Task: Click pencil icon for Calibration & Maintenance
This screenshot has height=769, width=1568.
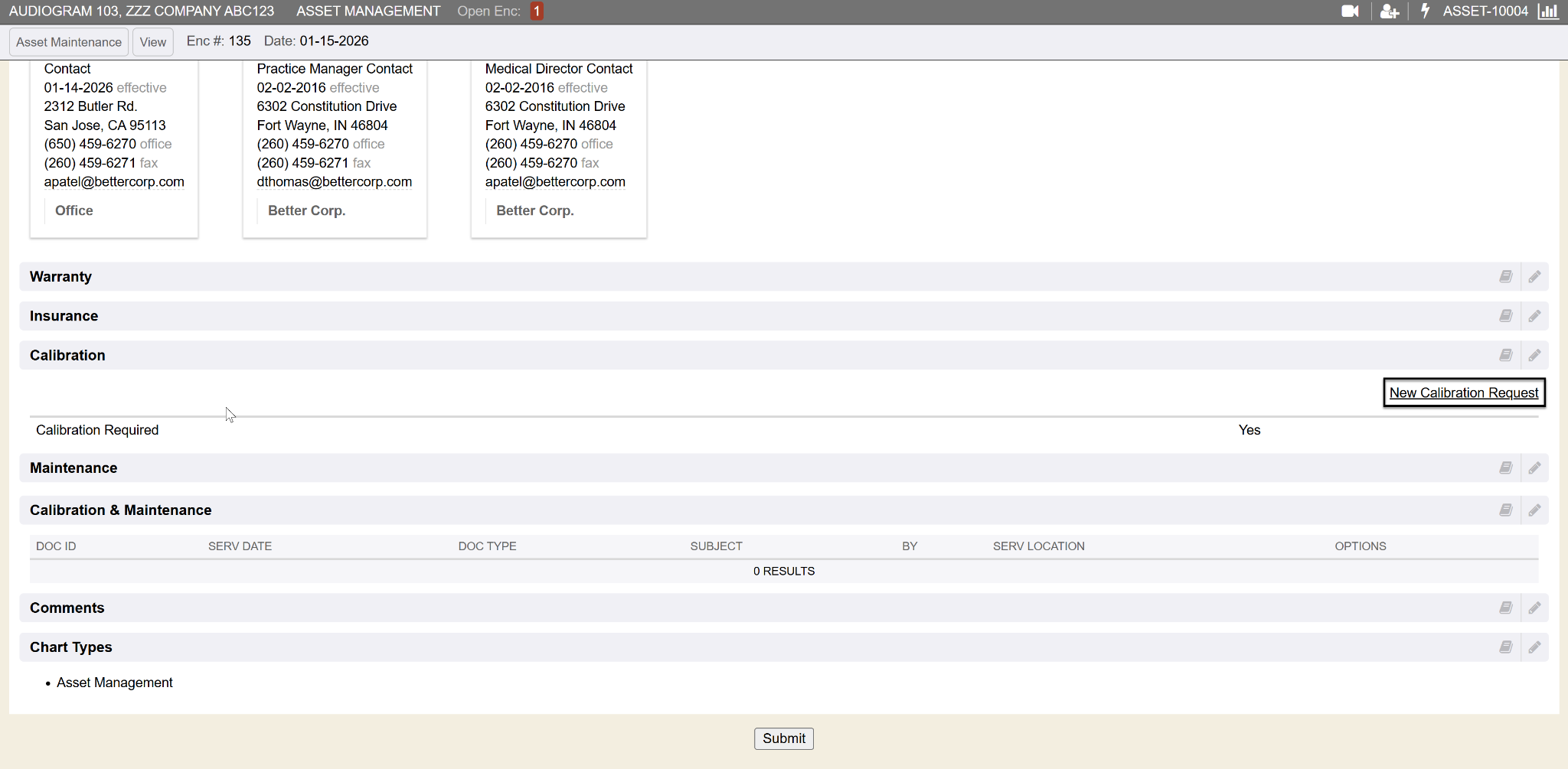Action: click(1534, 510)
